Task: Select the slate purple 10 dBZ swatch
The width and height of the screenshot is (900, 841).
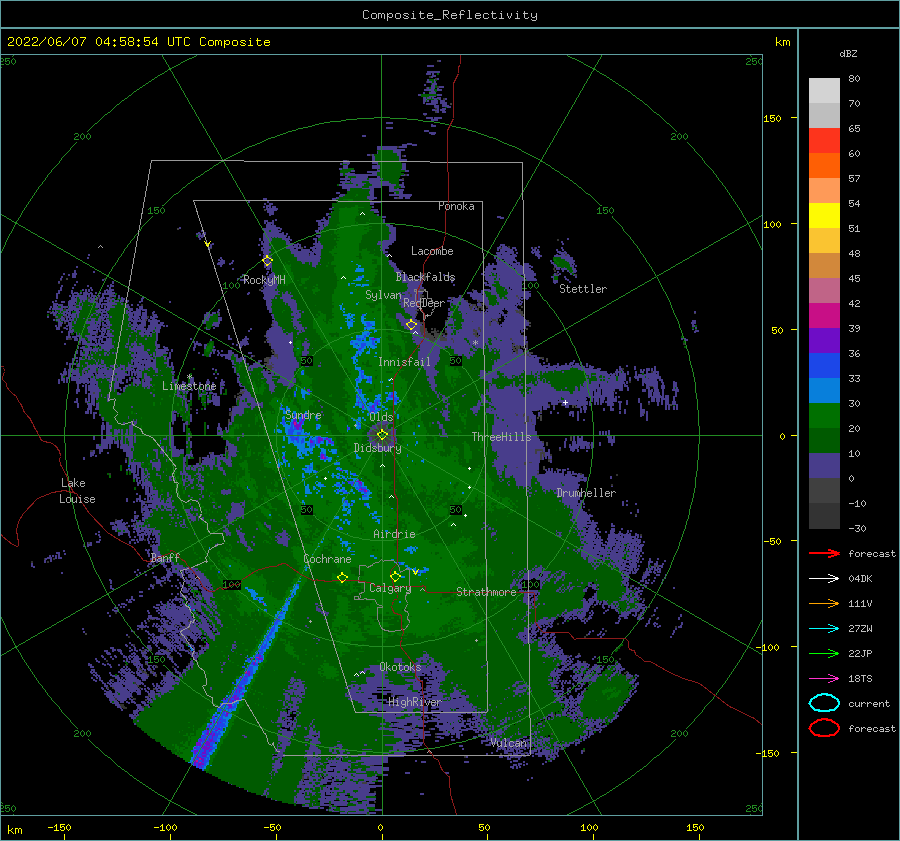Action: 824,466
